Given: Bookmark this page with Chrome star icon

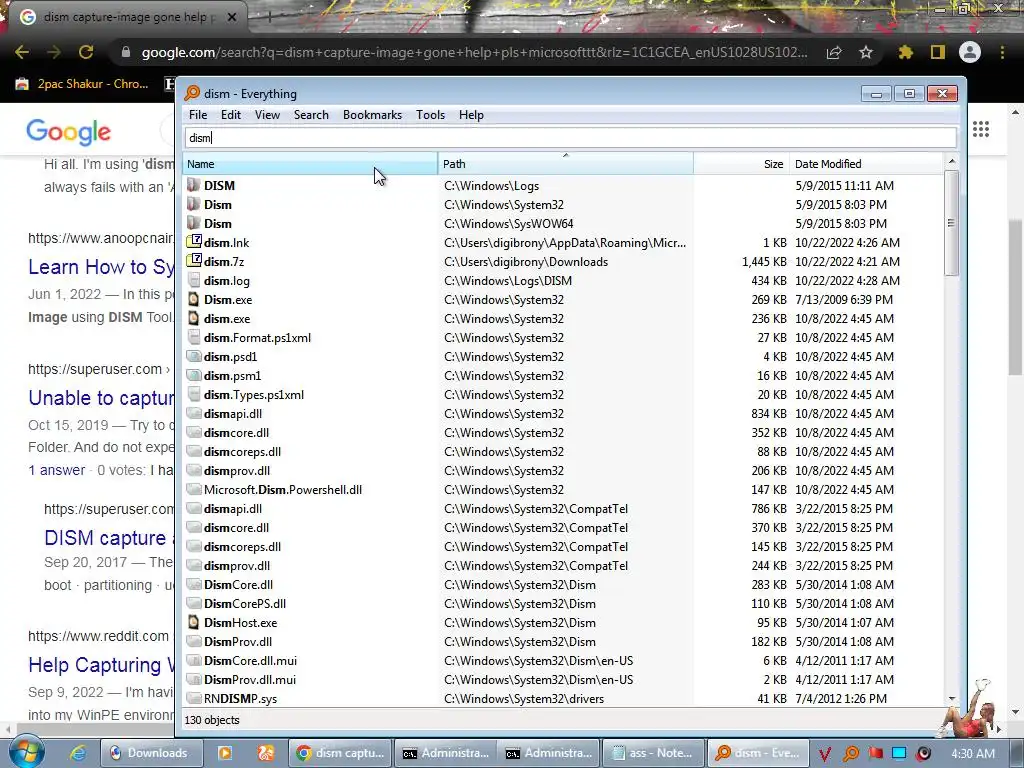Looking at the screenshot, I should pyautogui.click(x=866, y=52).
